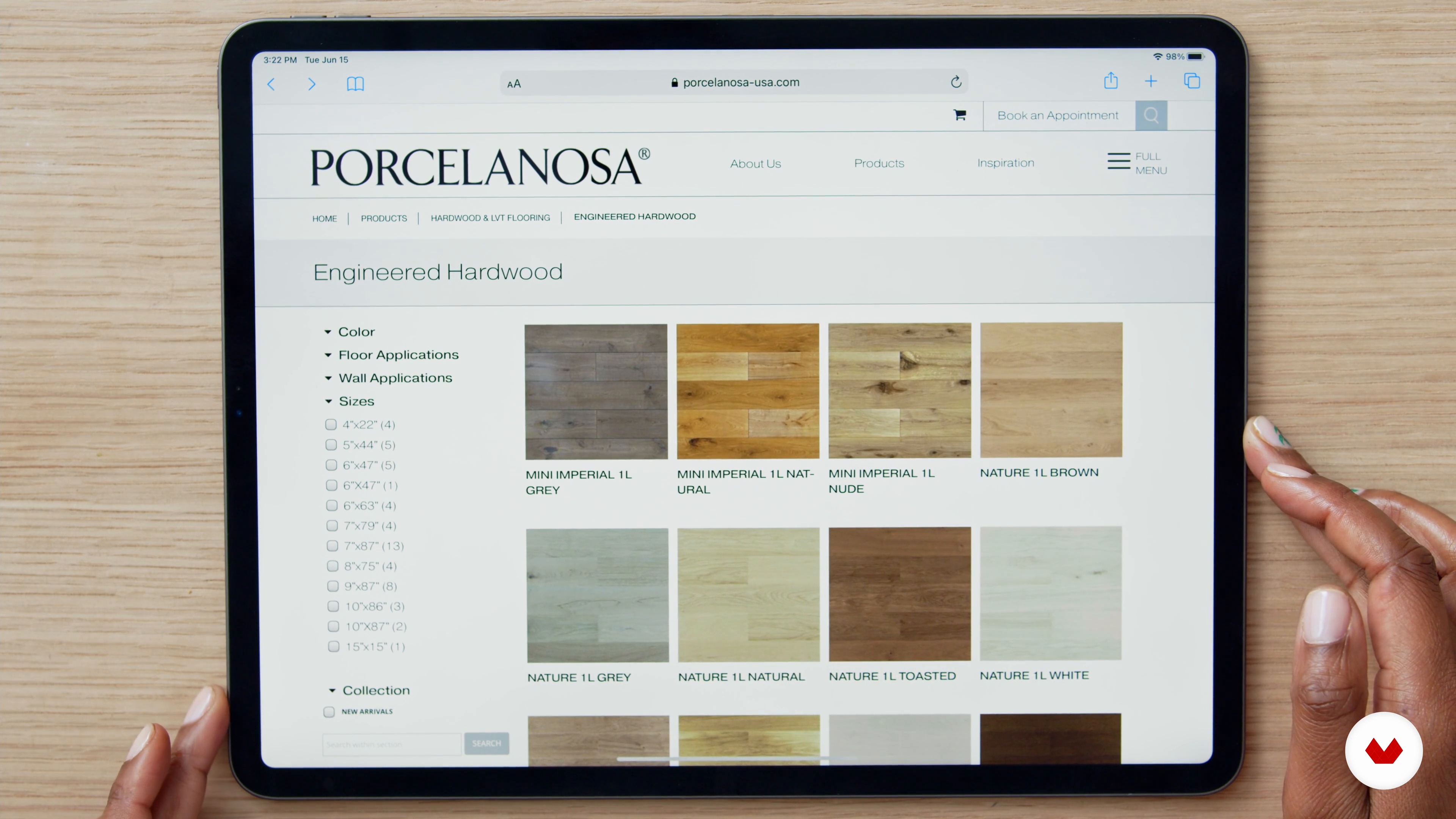Open Nature 1L Toasted swatch image
The width and height of the screenshot is (1456, 819).
click(900, 594)
